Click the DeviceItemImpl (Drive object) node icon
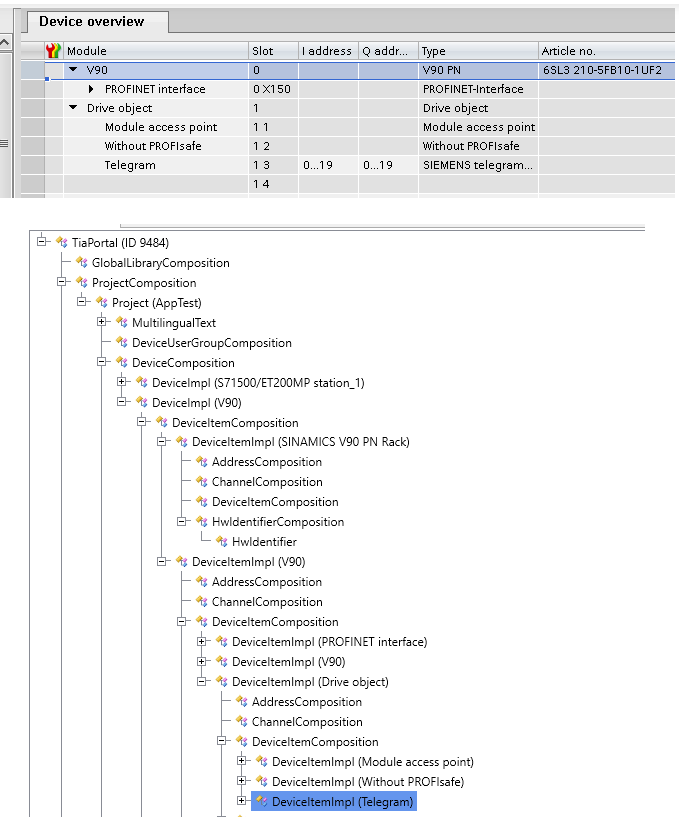The height and width of the screenshot is (825, 679). [222, 681]
